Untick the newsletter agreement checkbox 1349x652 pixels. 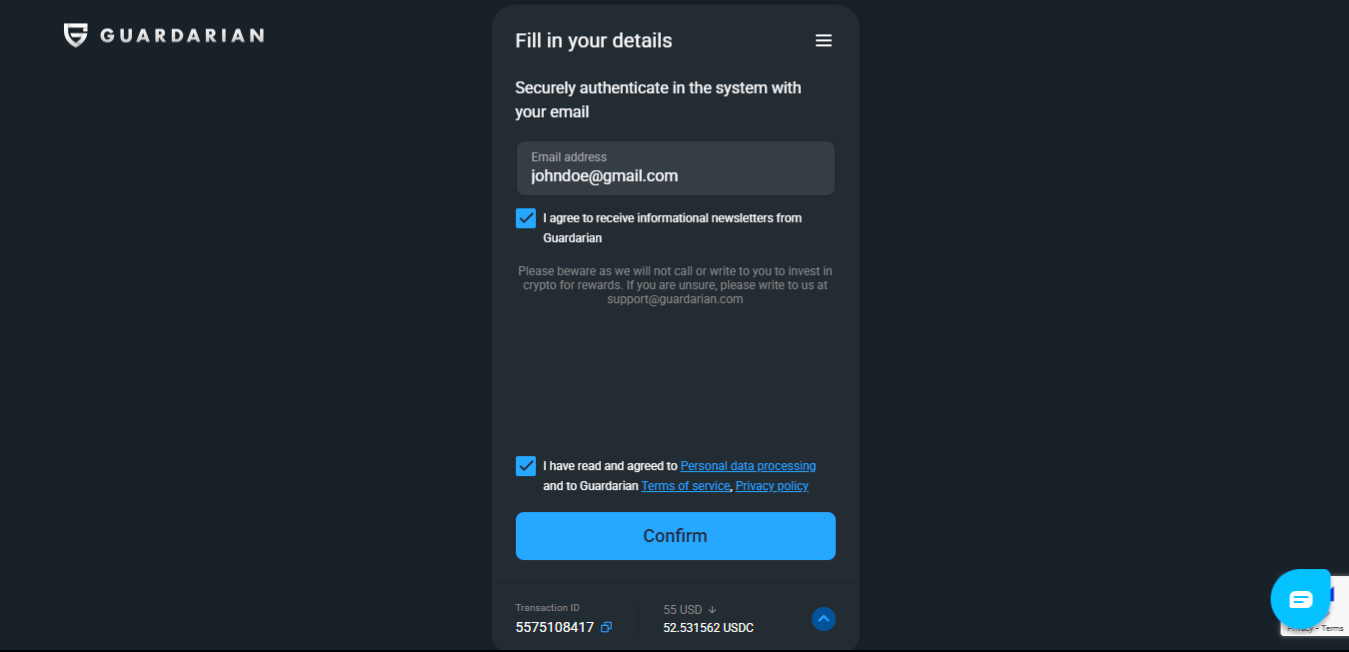(x=526, y=218)
